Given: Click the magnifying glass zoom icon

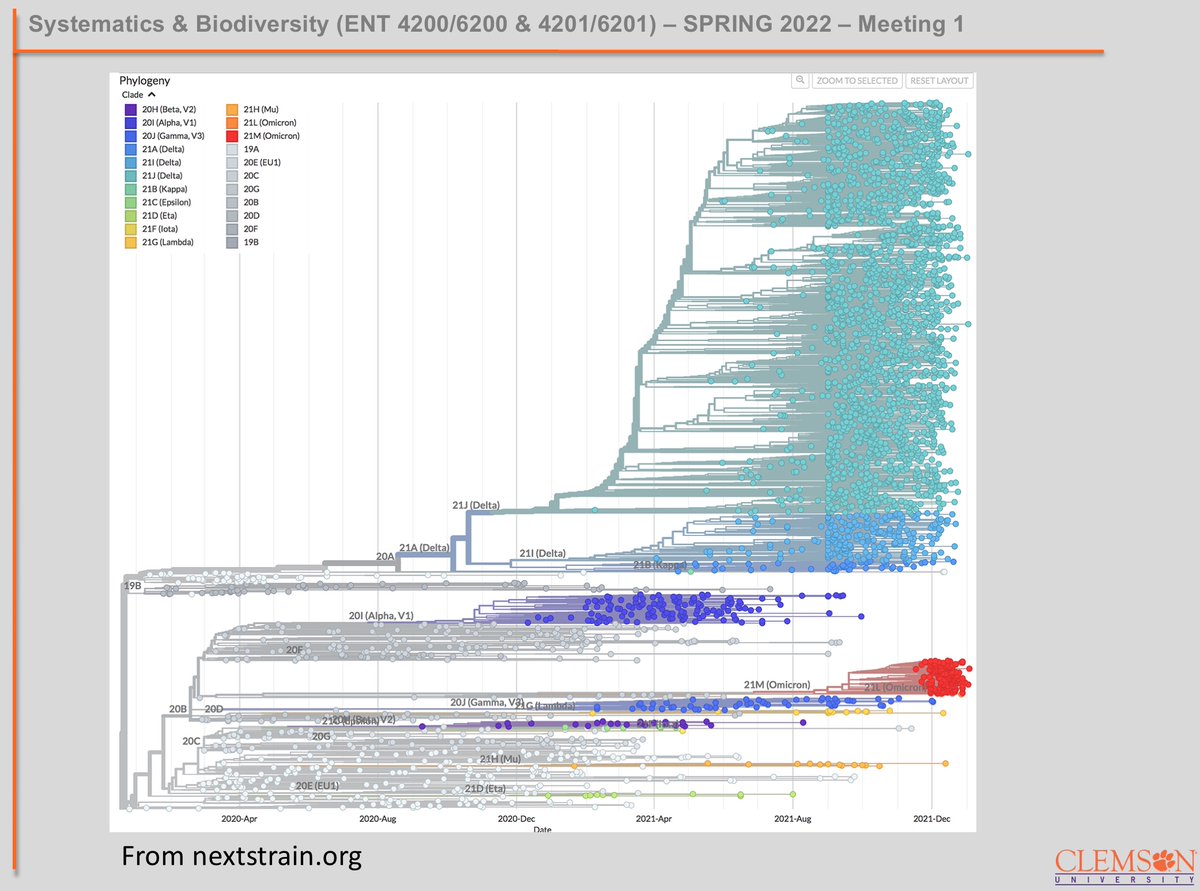Looking at the screenshot, I should coord(801,79).
